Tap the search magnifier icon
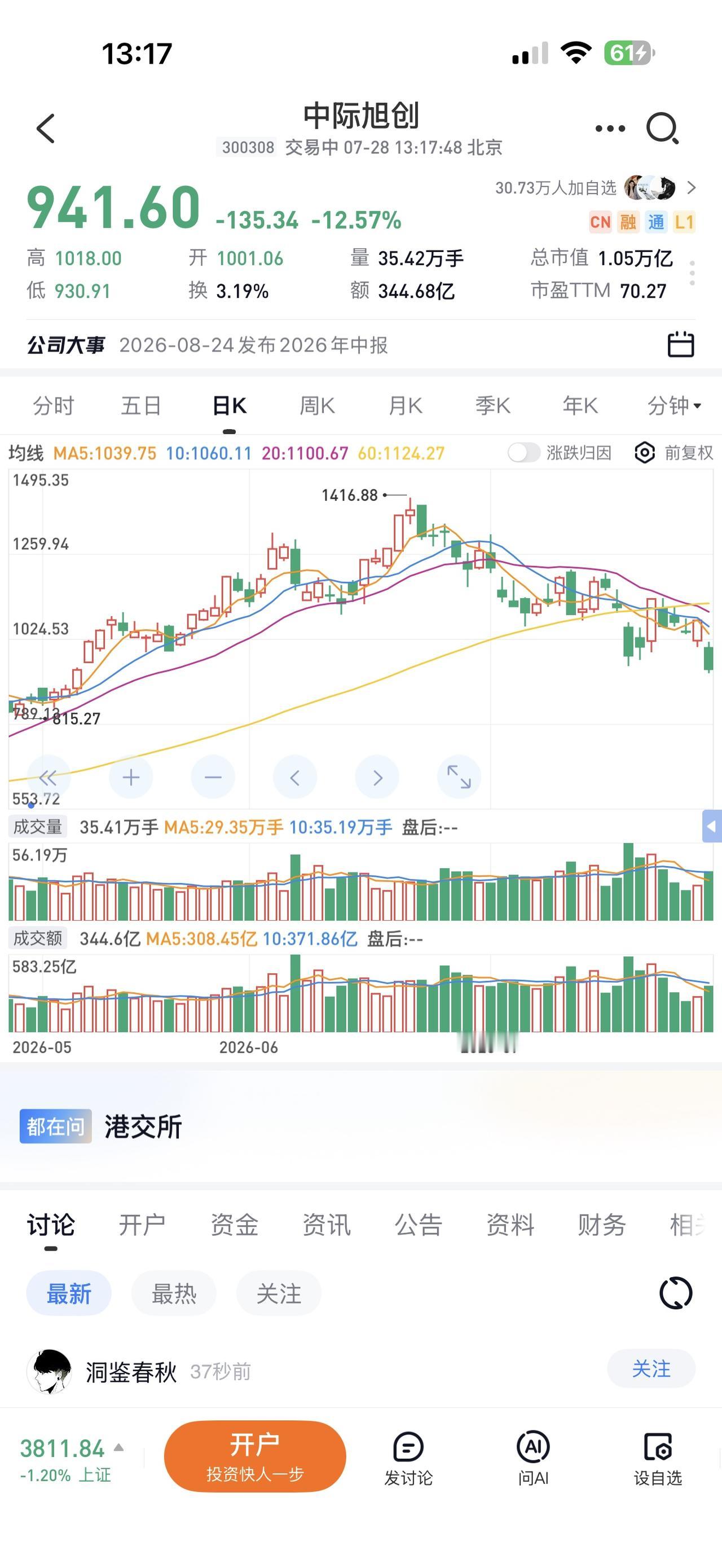Image resolution: width=722 pixels, height=1568 pixels. click(662, 129)
